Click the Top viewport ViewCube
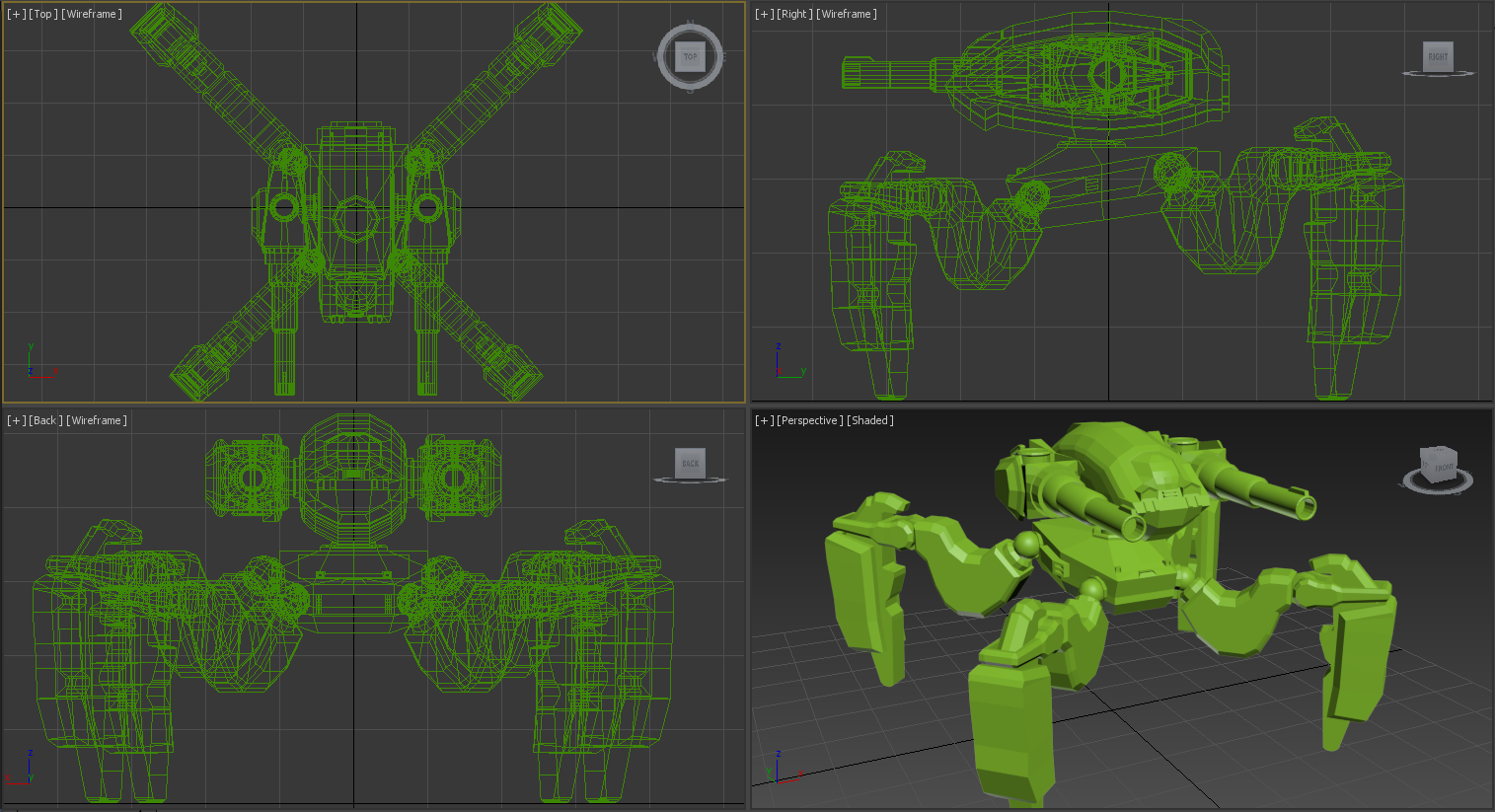 (690, 57)
